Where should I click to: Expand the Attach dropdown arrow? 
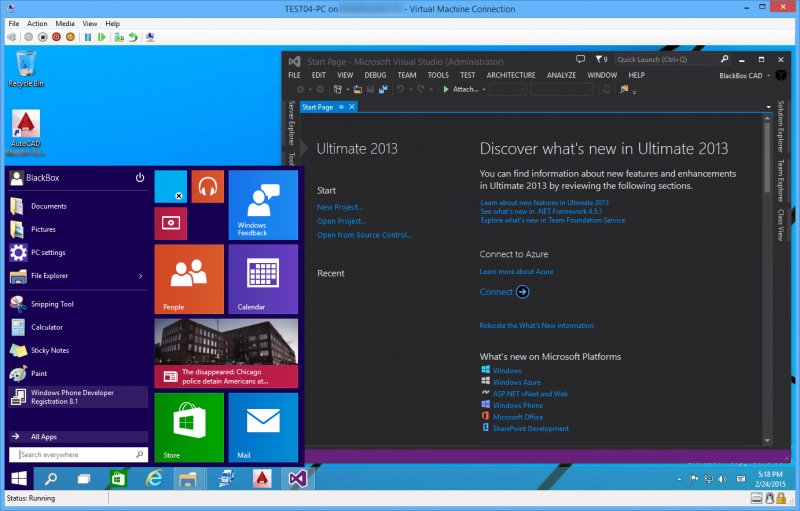click(x=483, y=90)
